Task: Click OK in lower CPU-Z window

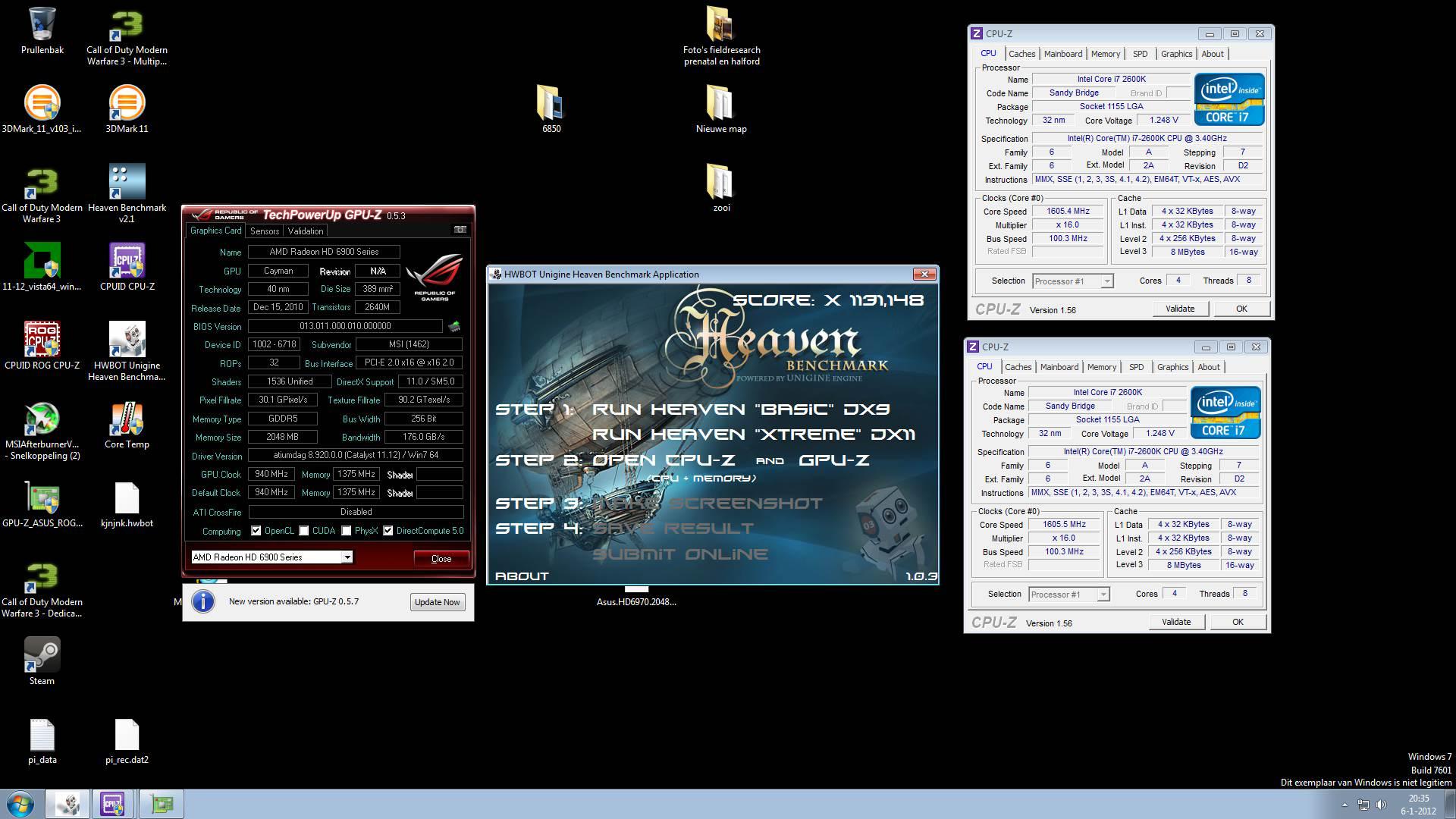Action: pyautogui.click(x=1238, y=622)
